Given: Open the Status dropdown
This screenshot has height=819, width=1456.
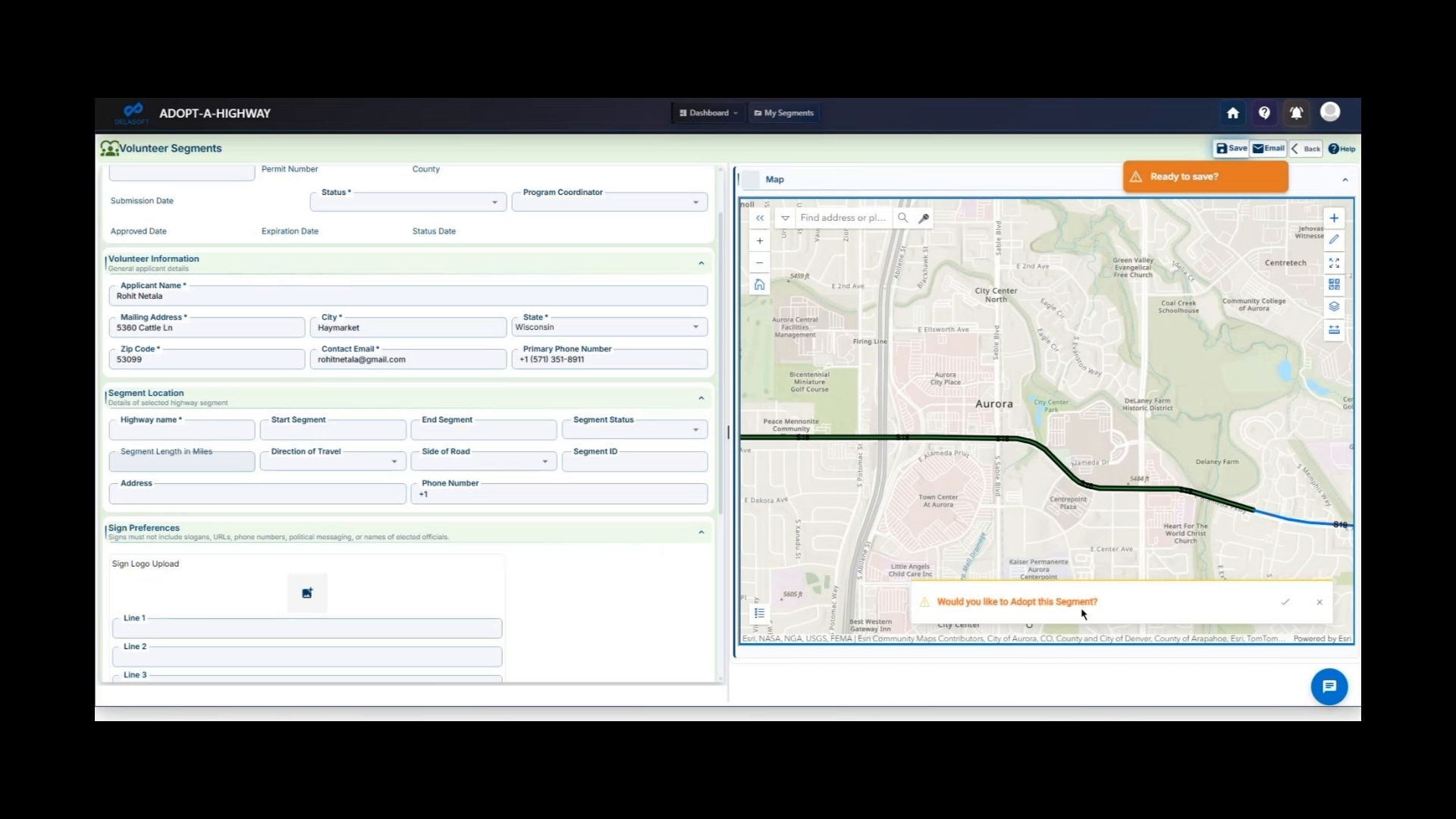Looking at the screenshot, I should click(494, 202).
